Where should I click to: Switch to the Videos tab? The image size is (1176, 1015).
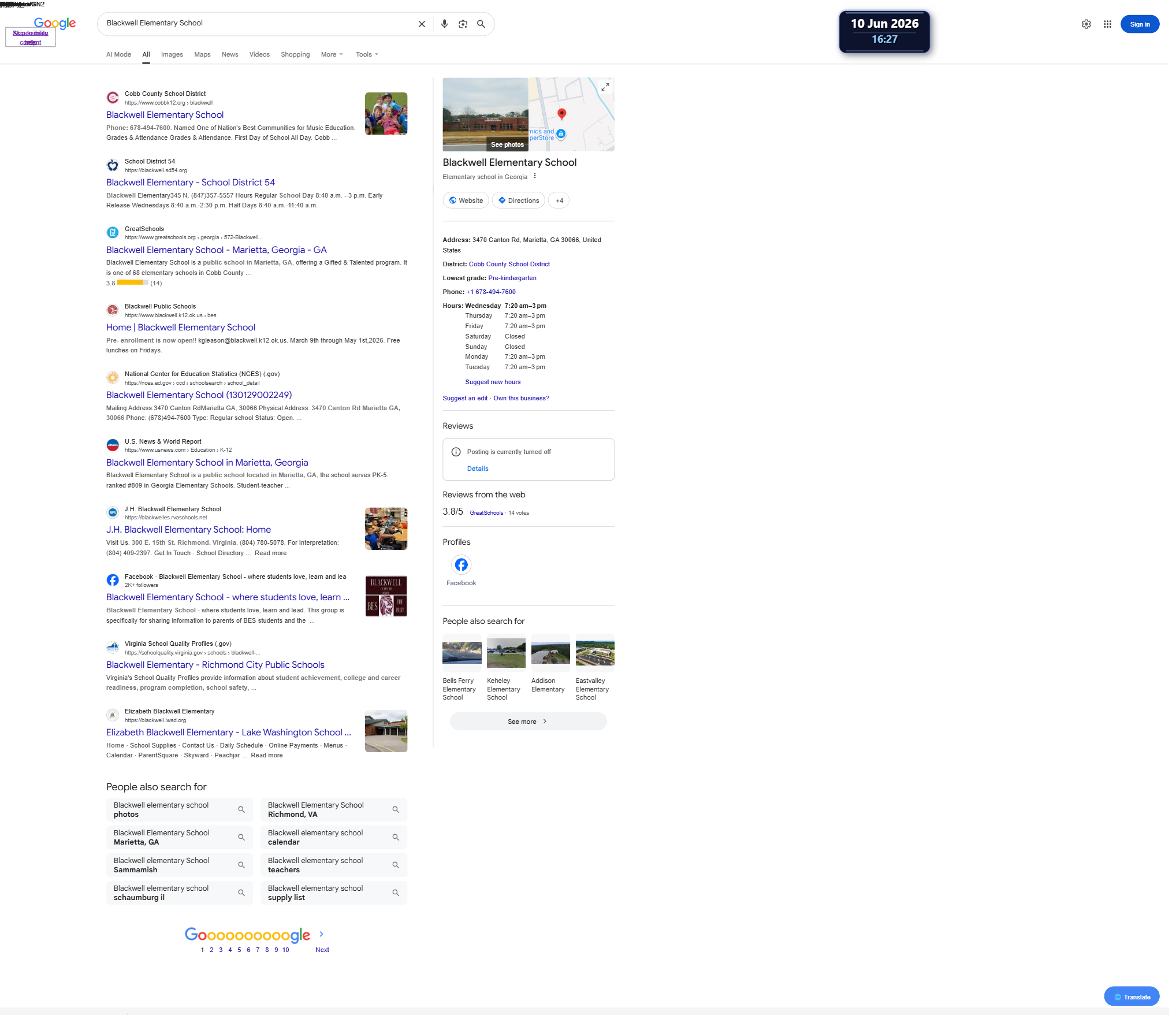click(259, 54)
